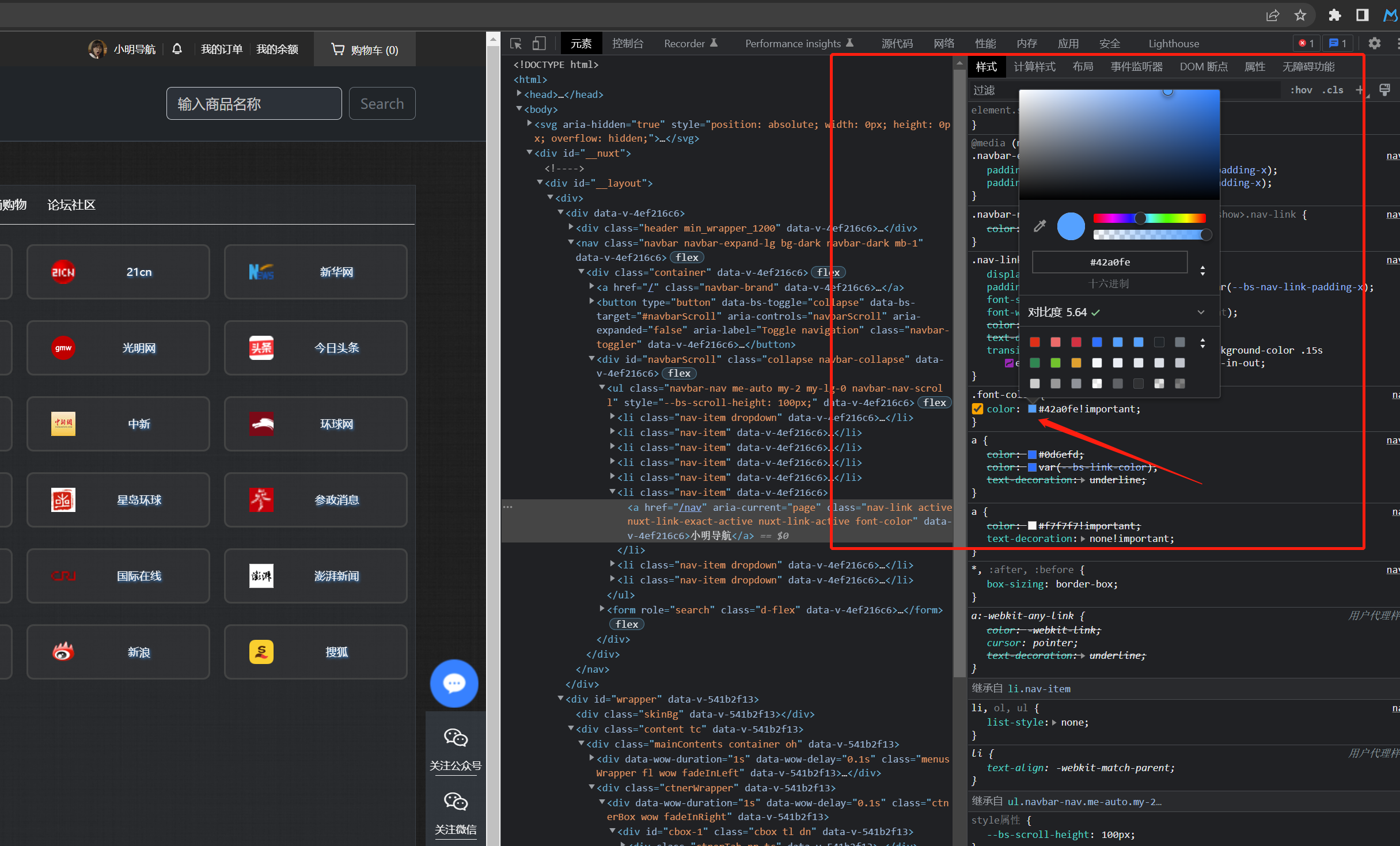Viewport: 1400px width, 846px height.
Task: Click the browser share icon
Action: [1272, 16]
